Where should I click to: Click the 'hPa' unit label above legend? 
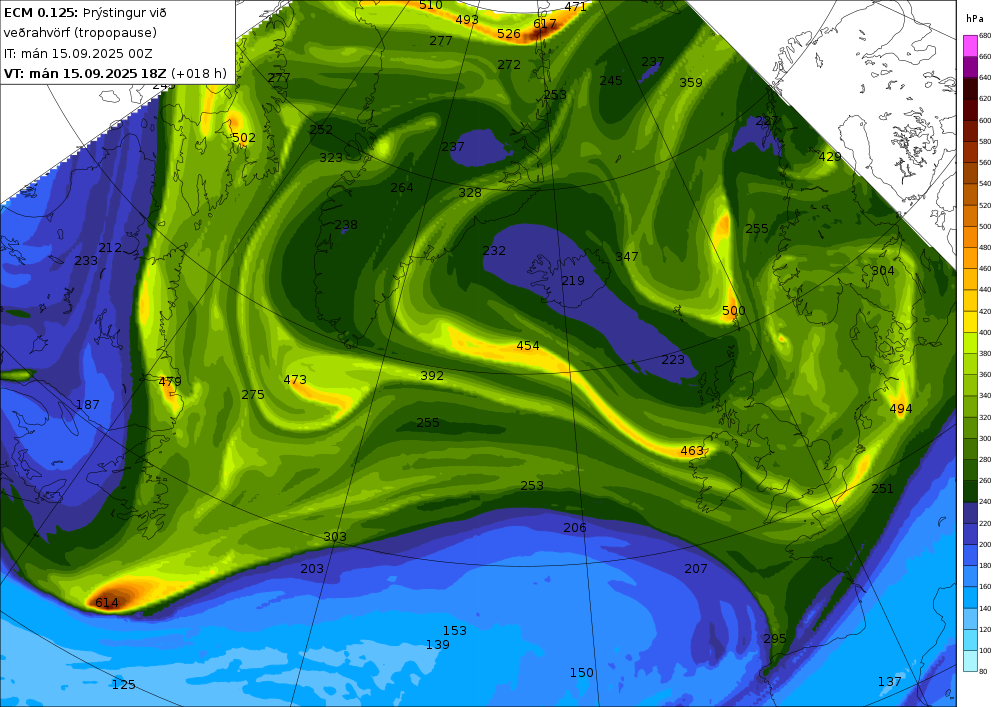pyautogui.click(x=975, y=19)
